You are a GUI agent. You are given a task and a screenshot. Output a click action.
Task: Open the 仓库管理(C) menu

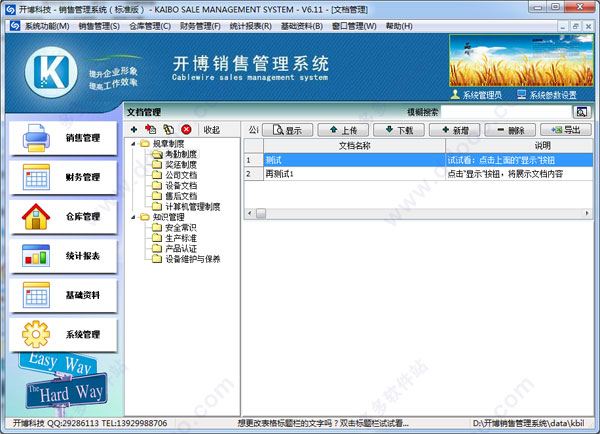point(150,26)
